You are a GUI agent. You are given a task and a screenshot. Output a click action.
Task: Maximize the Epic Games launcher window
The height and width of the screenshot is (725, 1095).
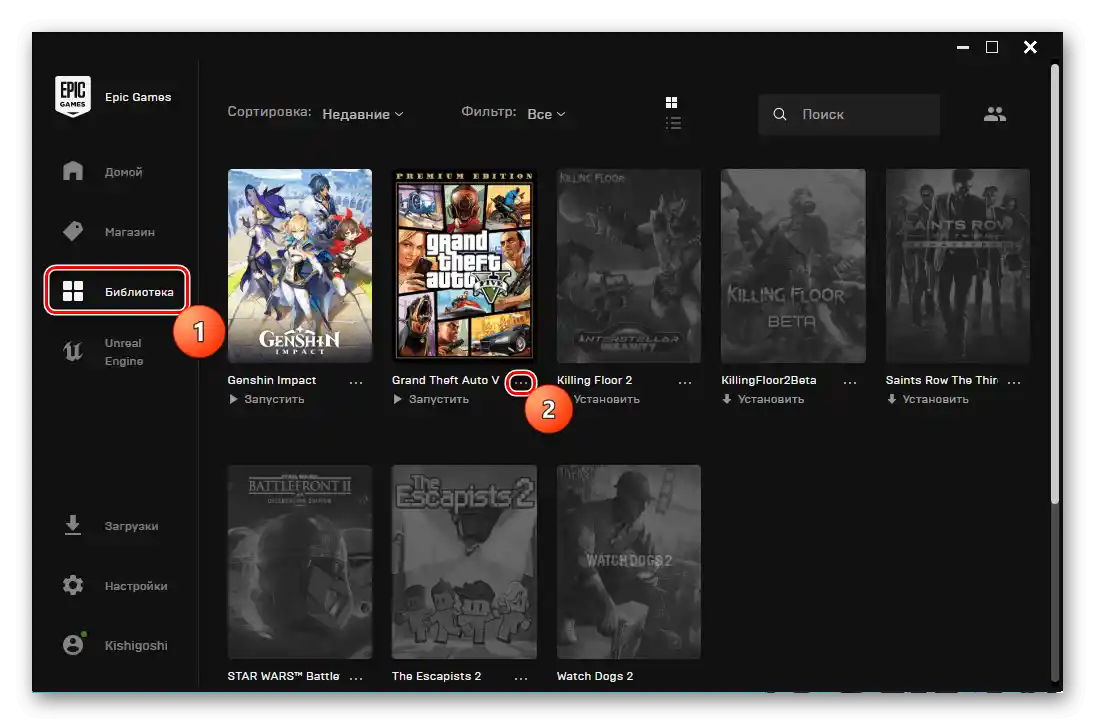992,47
